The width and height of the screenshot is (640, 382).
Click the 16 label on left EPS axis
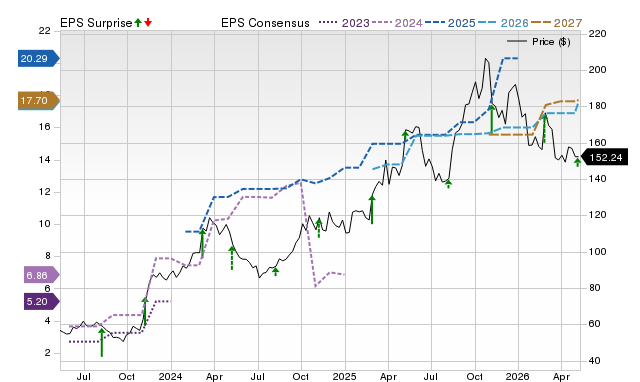pyautogui.click(x=44, y=127)
